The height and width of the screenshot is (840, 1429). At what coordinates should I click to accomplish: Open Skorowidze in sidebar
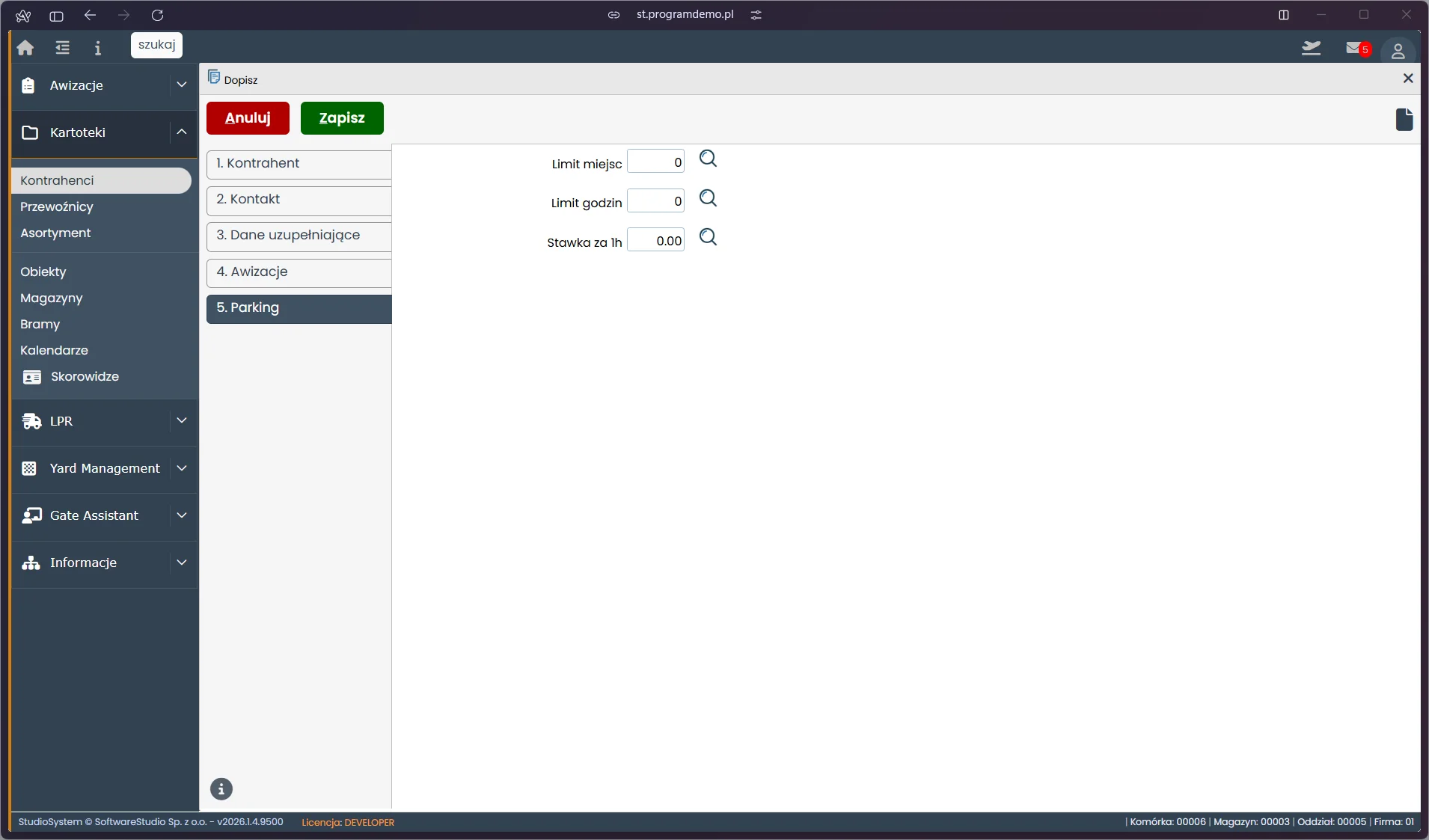tap(85, 376)
